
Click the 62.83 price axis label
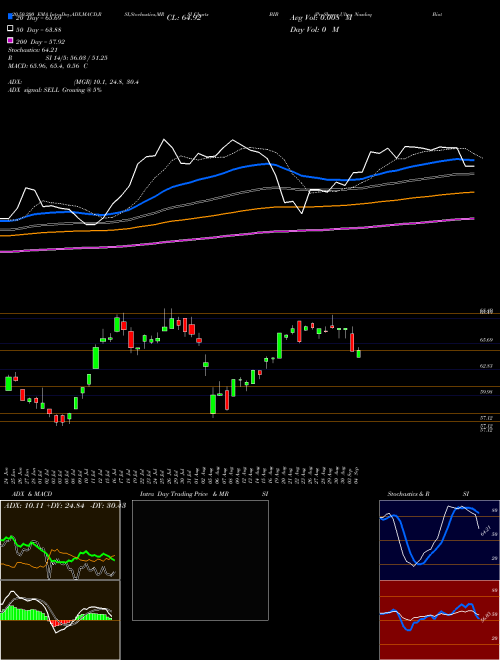486,366
